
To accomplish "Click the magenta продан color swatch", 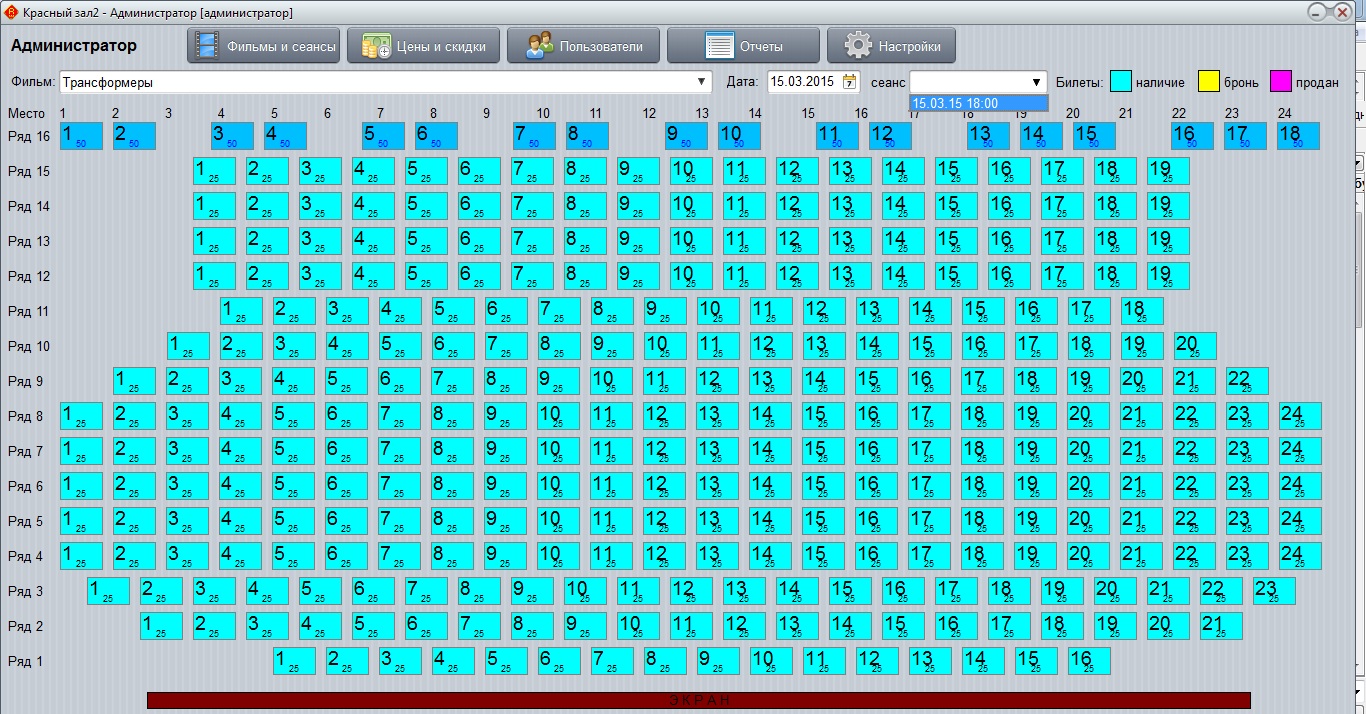I will 1281,82.
